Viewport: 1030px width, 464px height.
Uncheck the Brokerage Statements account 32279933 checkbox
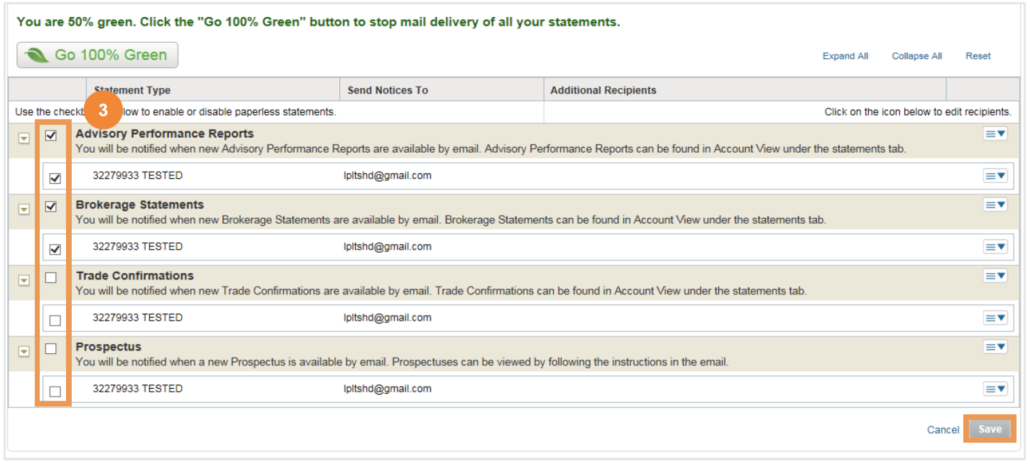click(55, 250)
